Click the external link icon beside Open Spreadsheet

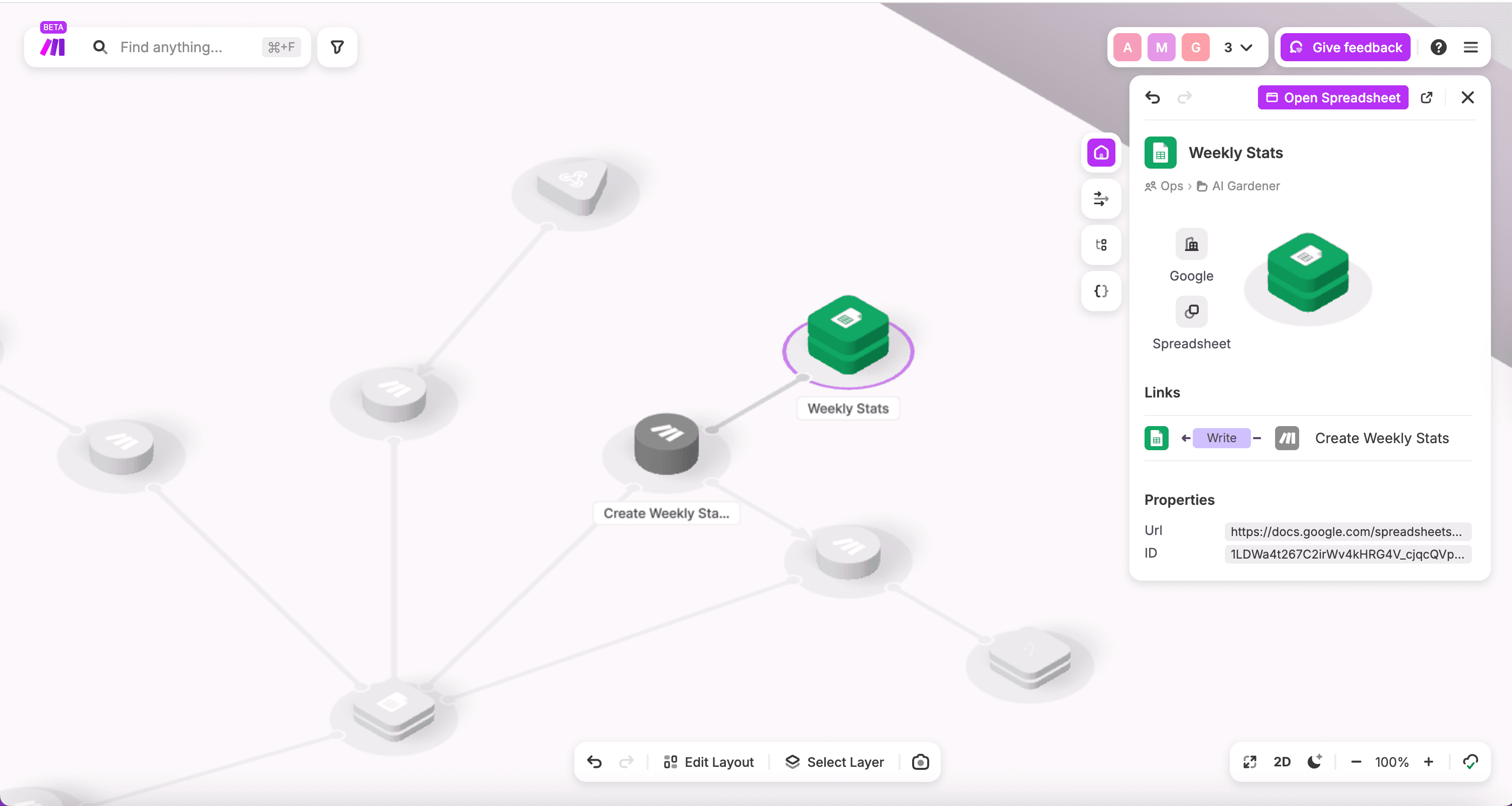coord(1426,97)
